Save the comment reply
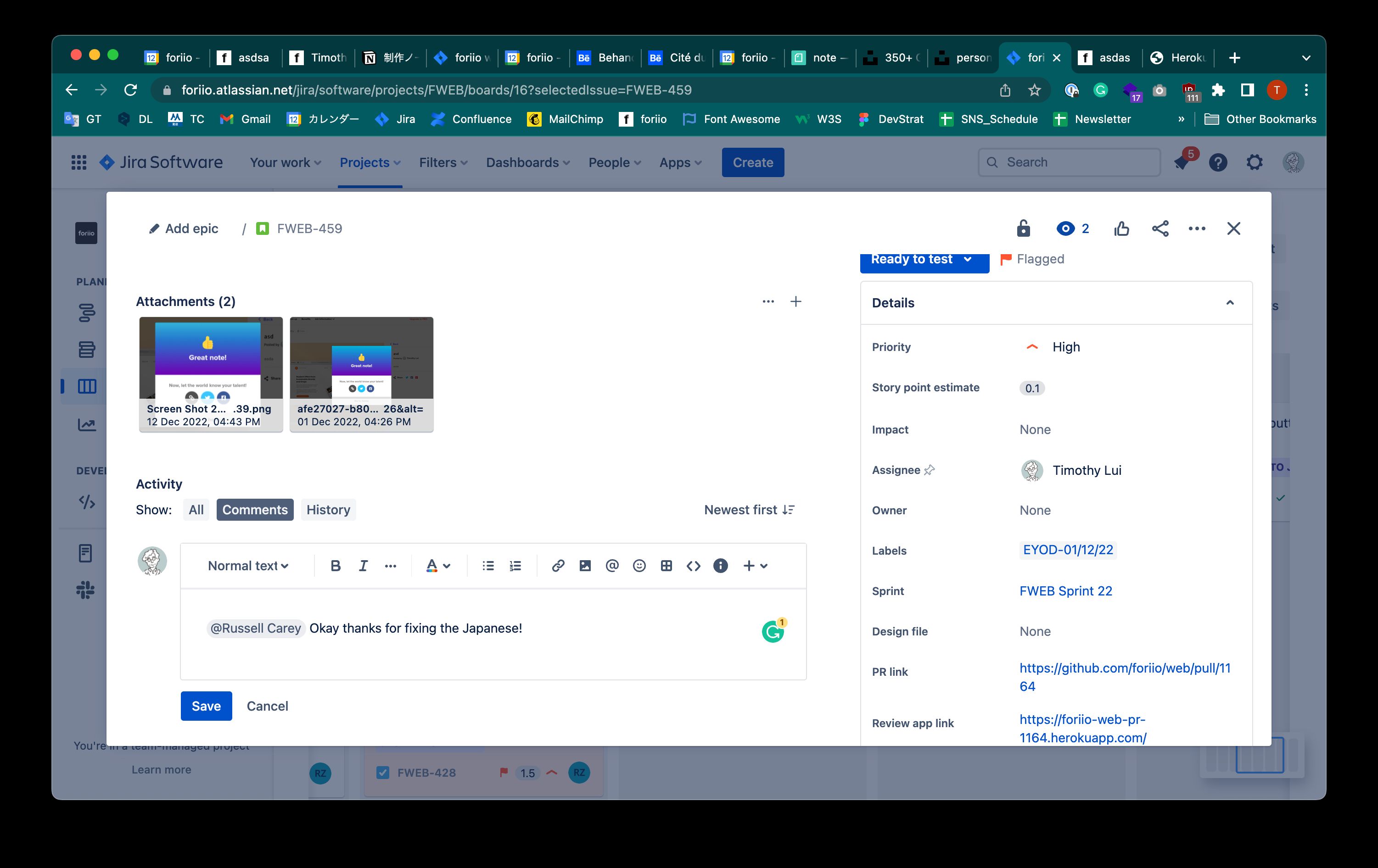Screen dimensions: 1378x868 206,706
